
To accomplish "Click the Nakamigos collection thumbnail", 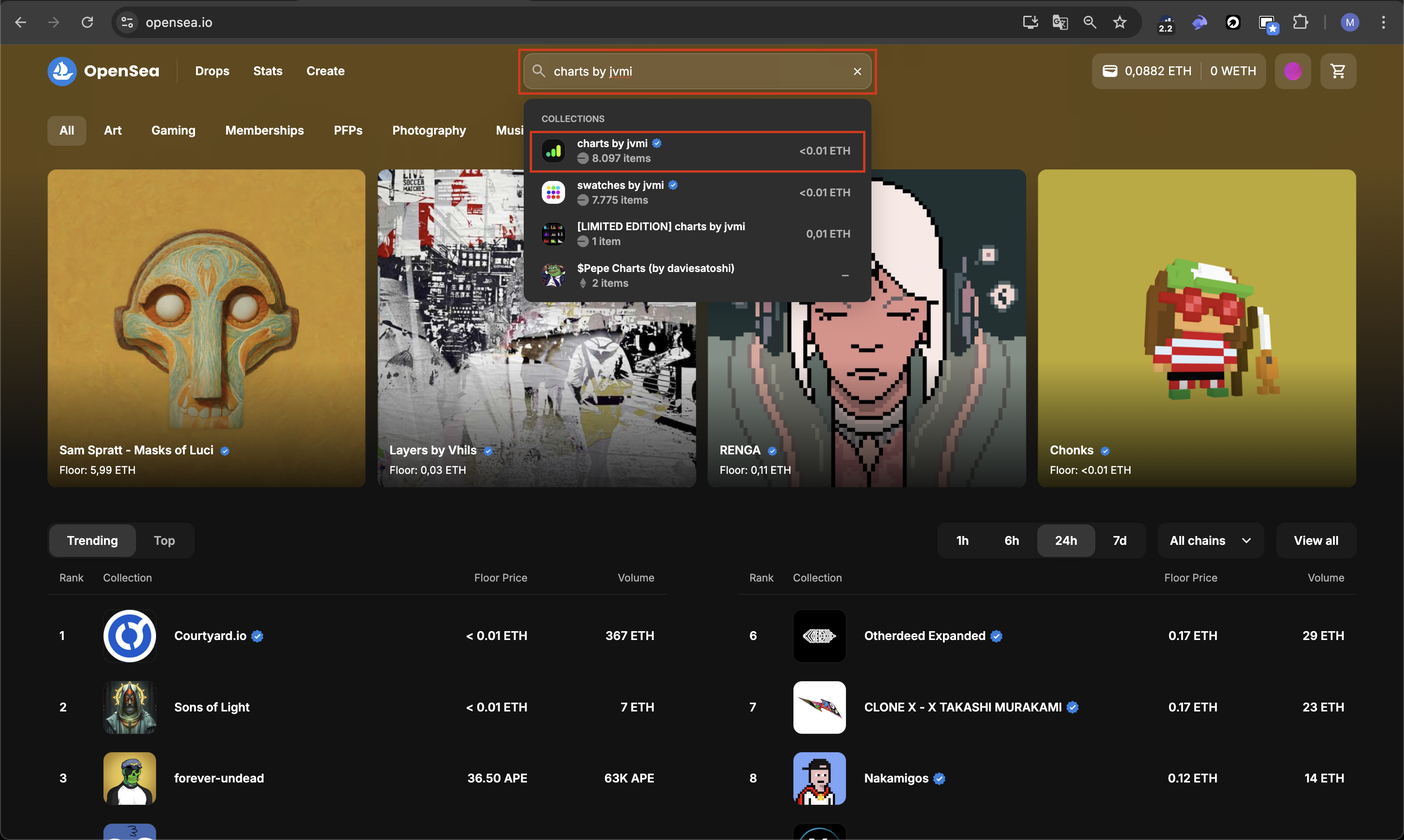I will click(819, 778).
